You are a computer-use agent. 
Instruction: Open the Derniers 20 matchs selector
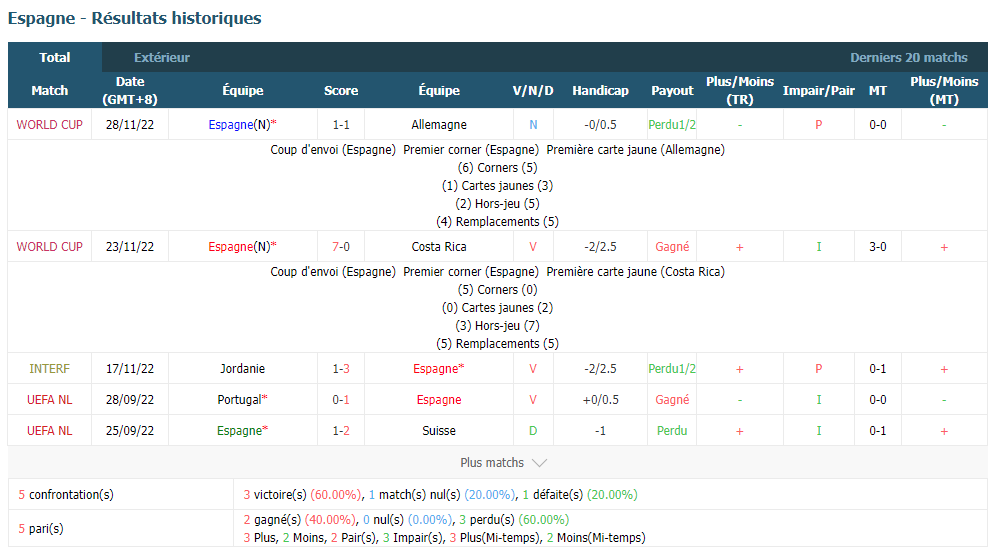click(x=909, y=57)
